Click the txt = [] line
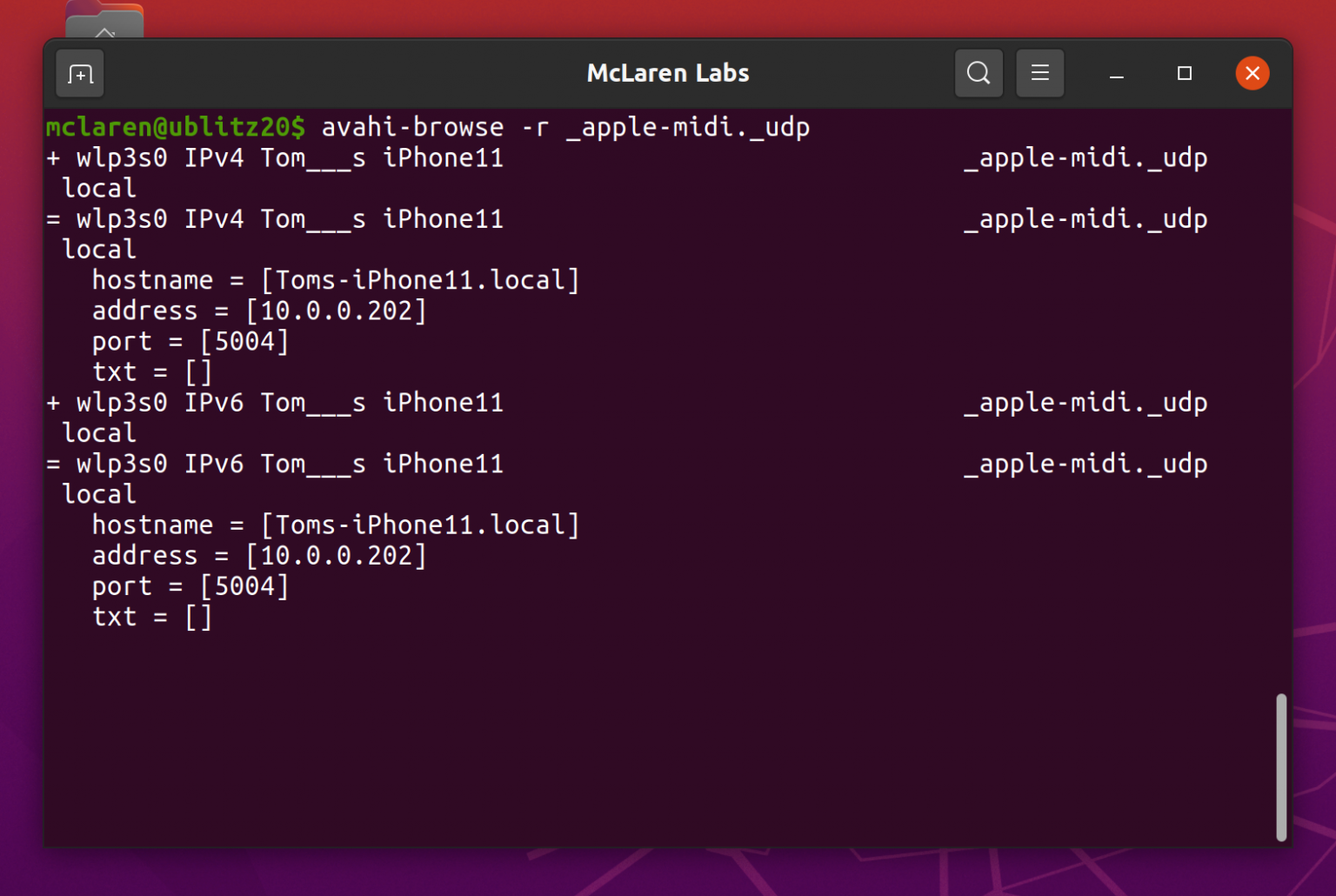1336x896 pixels. (x=152, y=371)
